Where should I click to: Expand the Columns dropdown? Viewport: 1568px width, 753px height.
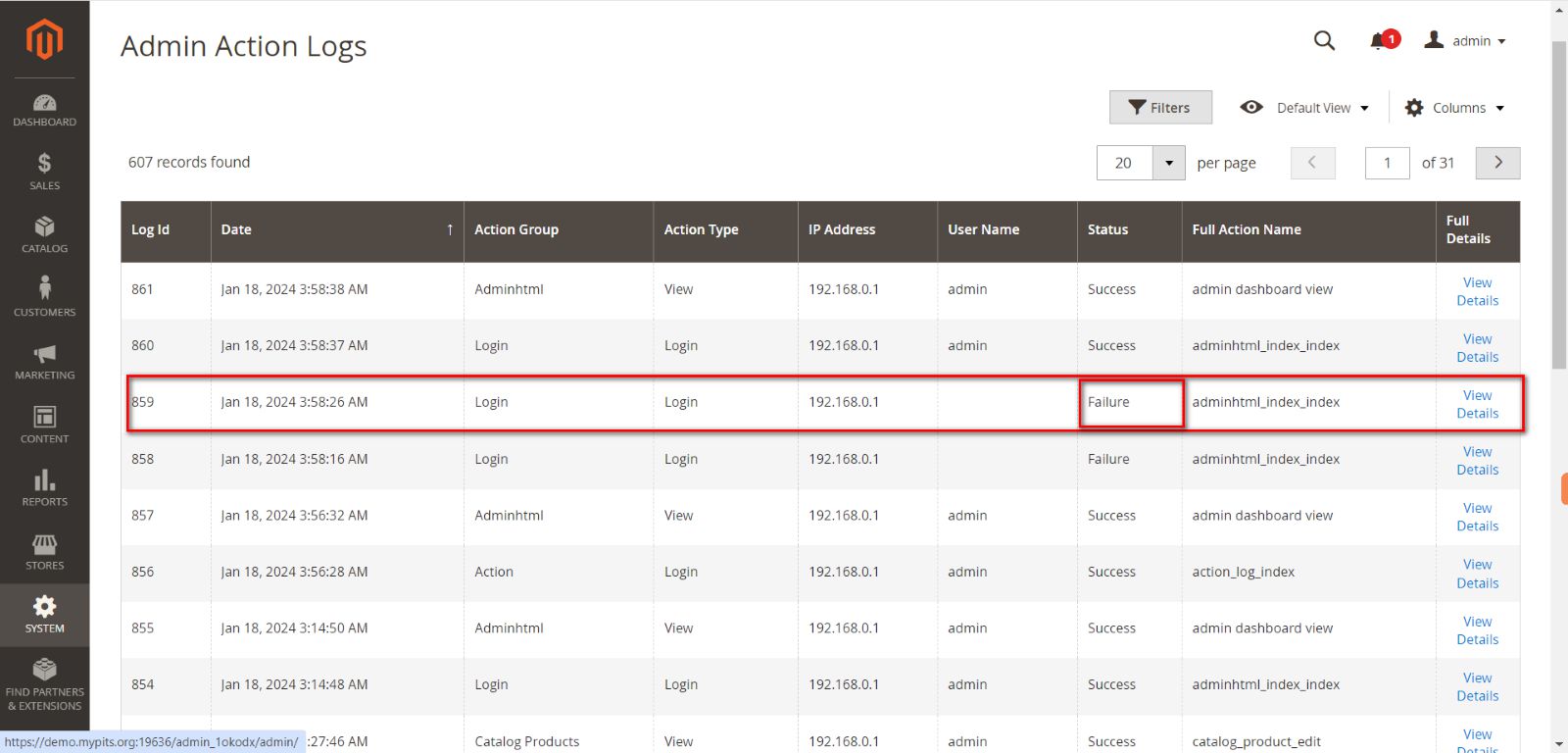point(1454,108)
